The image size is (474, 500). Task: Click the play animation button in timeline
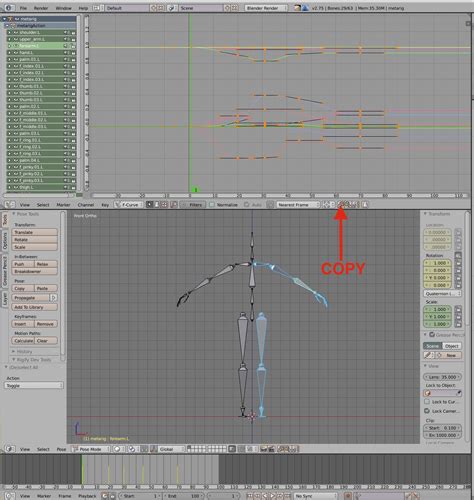tap(273, 496)
